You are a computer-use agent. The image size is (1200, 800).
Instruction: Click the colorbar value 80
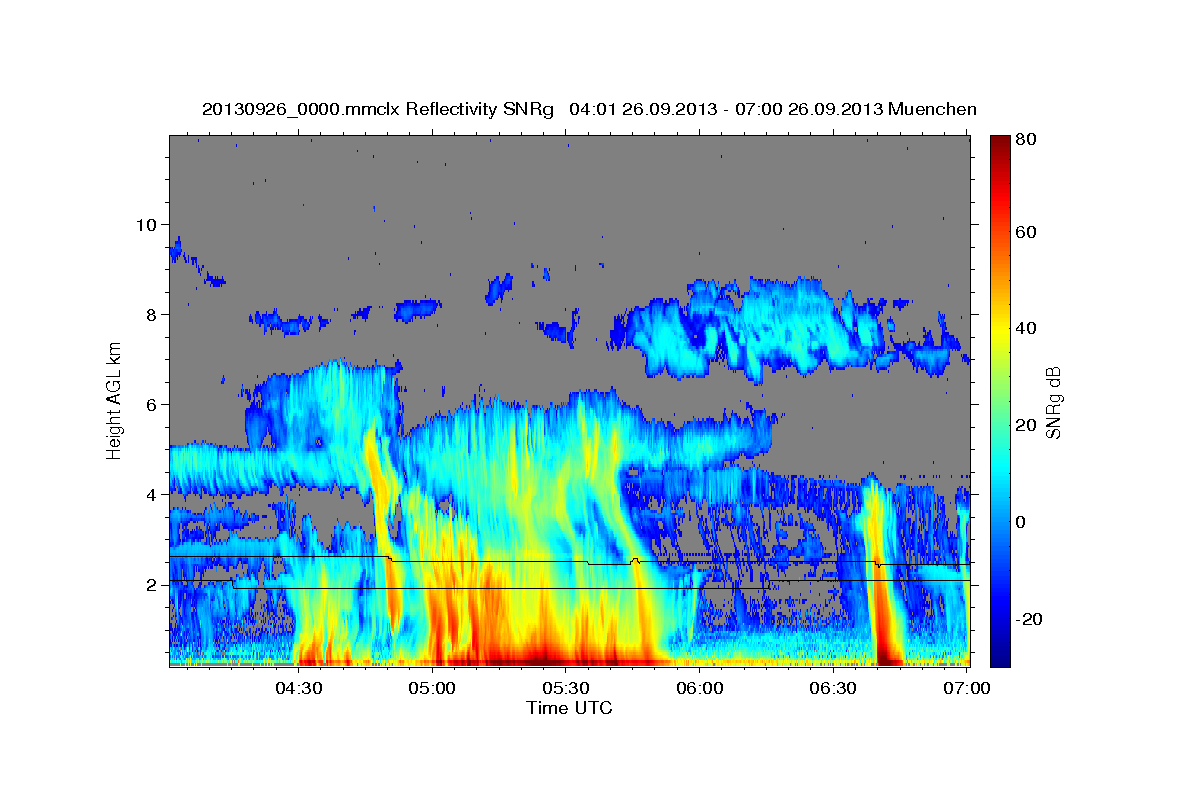[x=1026, y=140]
